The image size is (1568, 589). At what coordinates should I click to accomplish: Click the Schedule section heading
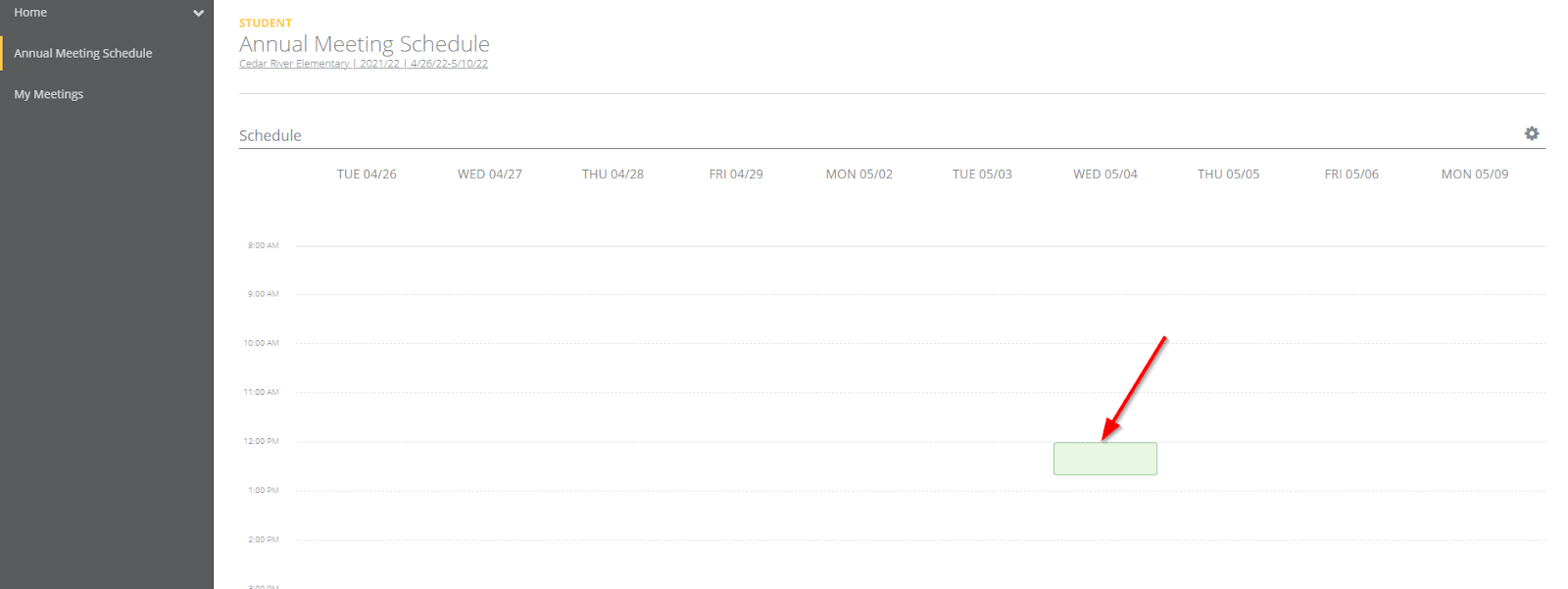coord(270,135)
